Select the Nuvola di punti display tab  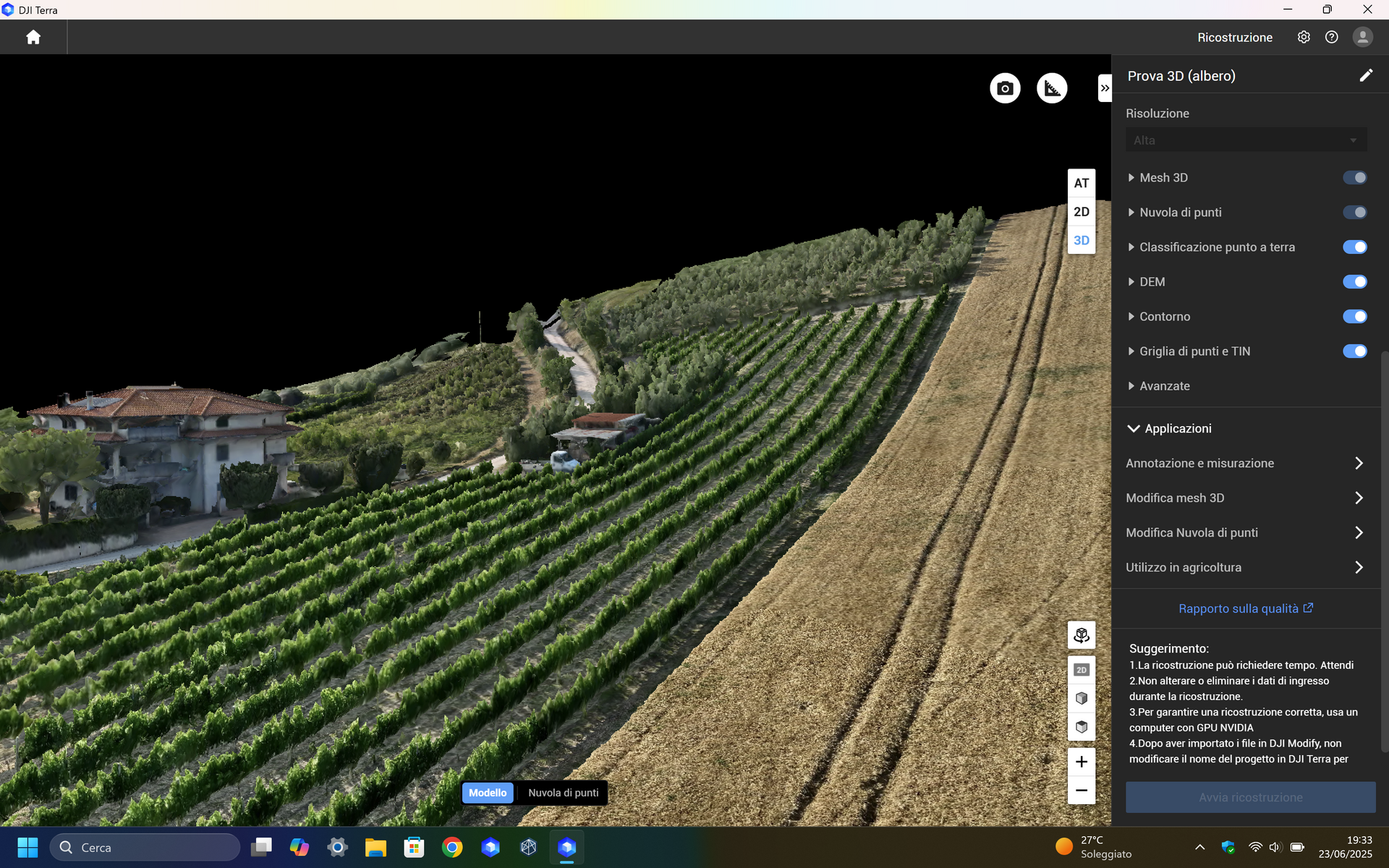coord(563,793)
